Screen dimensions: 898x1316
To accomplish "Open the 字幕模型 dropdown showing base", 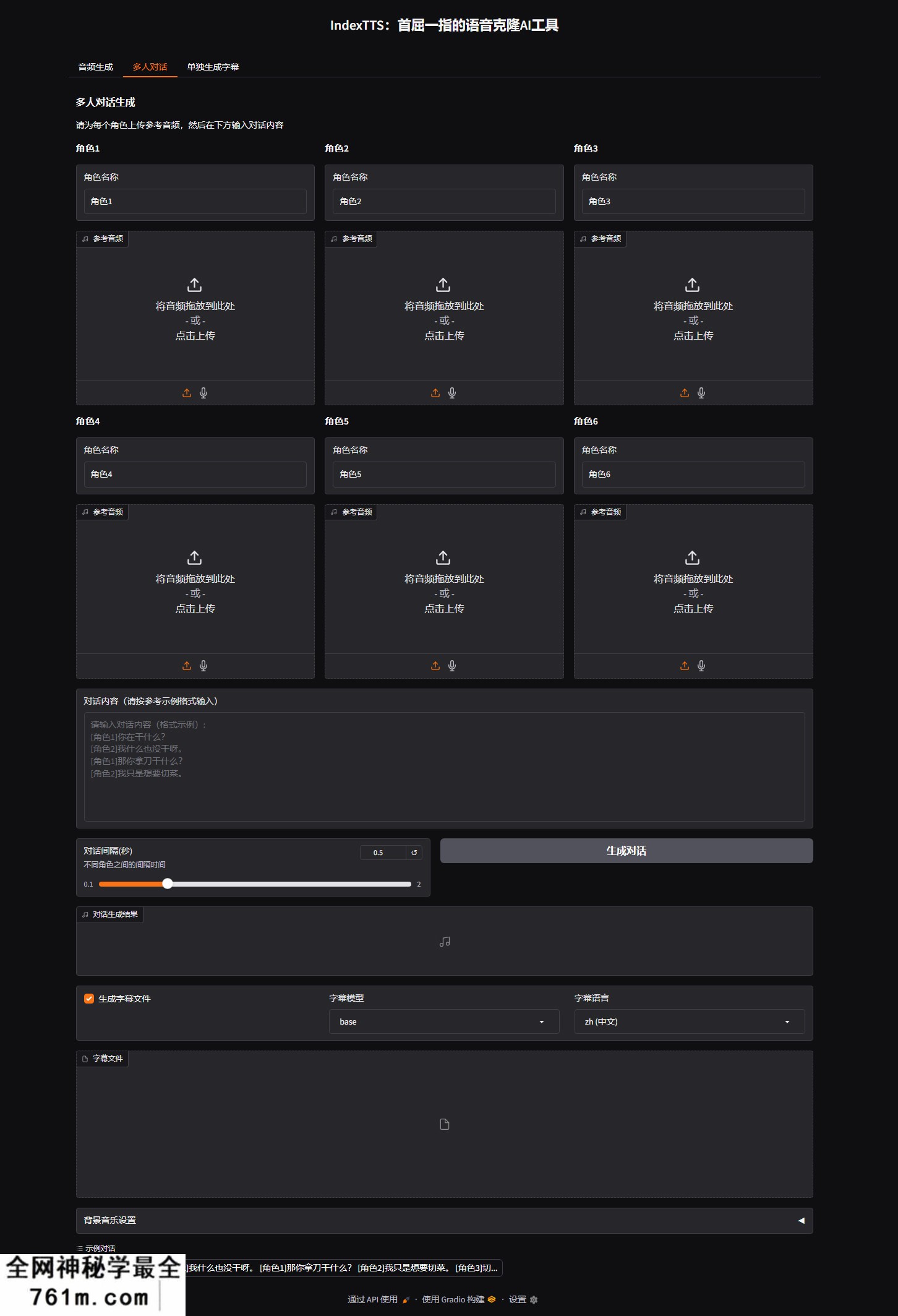I will pos(444,1021).
